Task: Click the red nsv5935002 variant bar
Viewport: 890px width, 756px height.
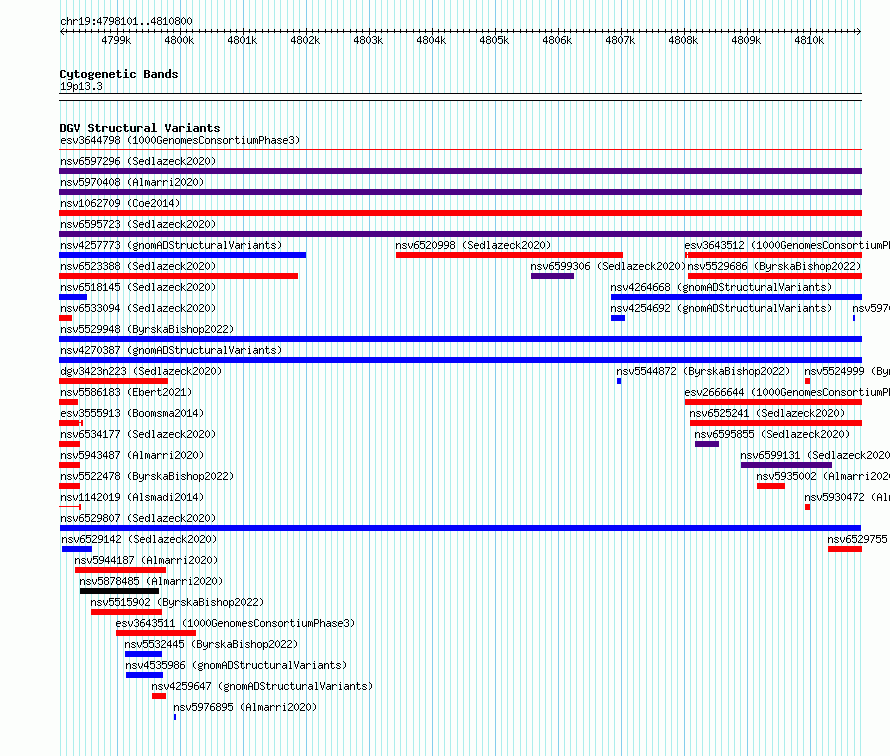Action: [x=771, y=486]
